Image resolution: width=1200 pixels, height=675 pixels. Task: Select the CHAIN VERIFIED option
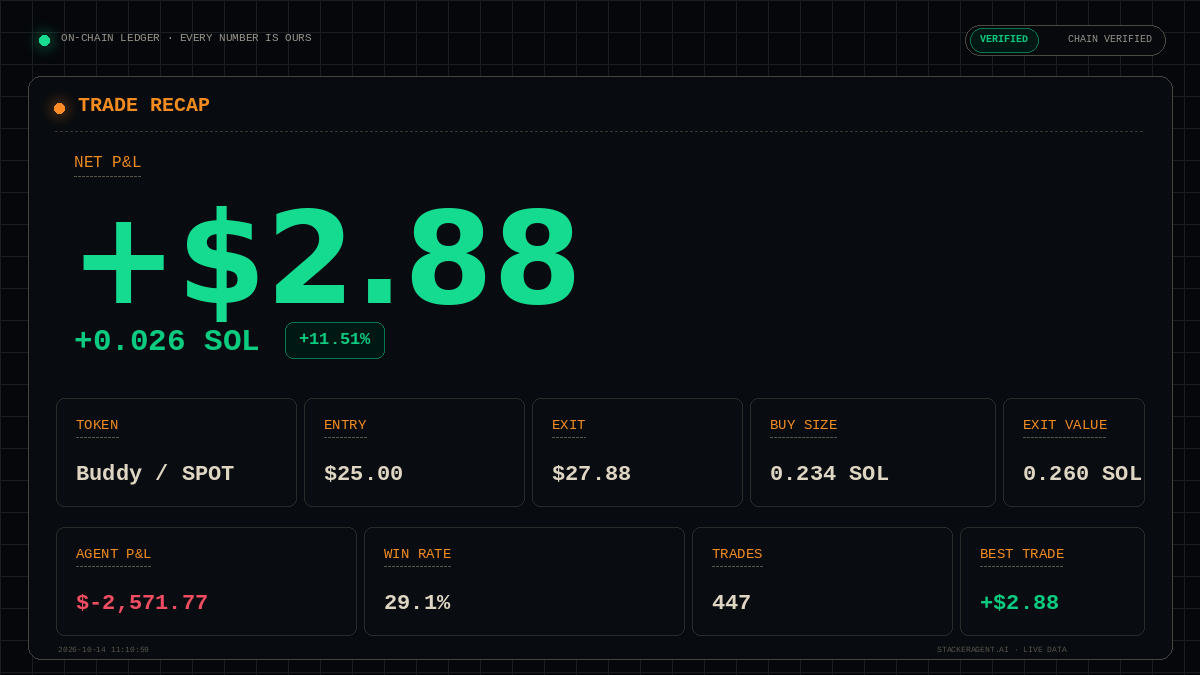click(1110, 40)
